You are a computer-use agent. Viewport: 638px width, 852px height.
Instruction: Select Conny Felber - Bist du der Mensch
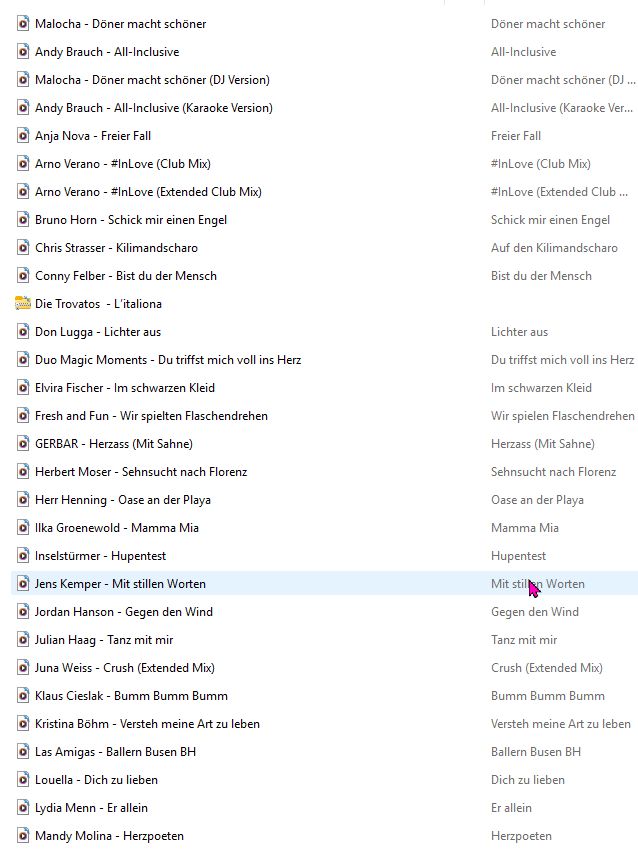(x=125, y=275)
